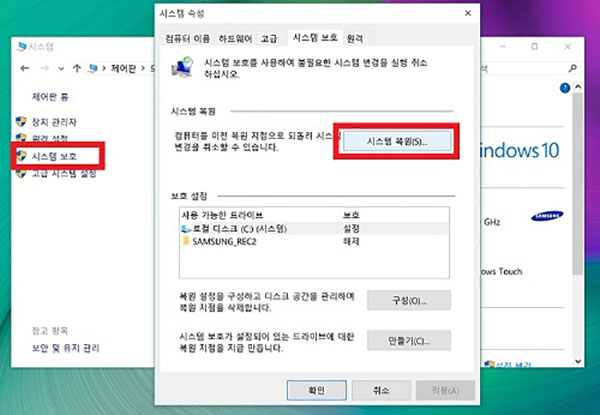Viewport: 600px width, 415px height.
Task: Click the SAMSUNG_REC2 drive icon
Action: (186, 241)
